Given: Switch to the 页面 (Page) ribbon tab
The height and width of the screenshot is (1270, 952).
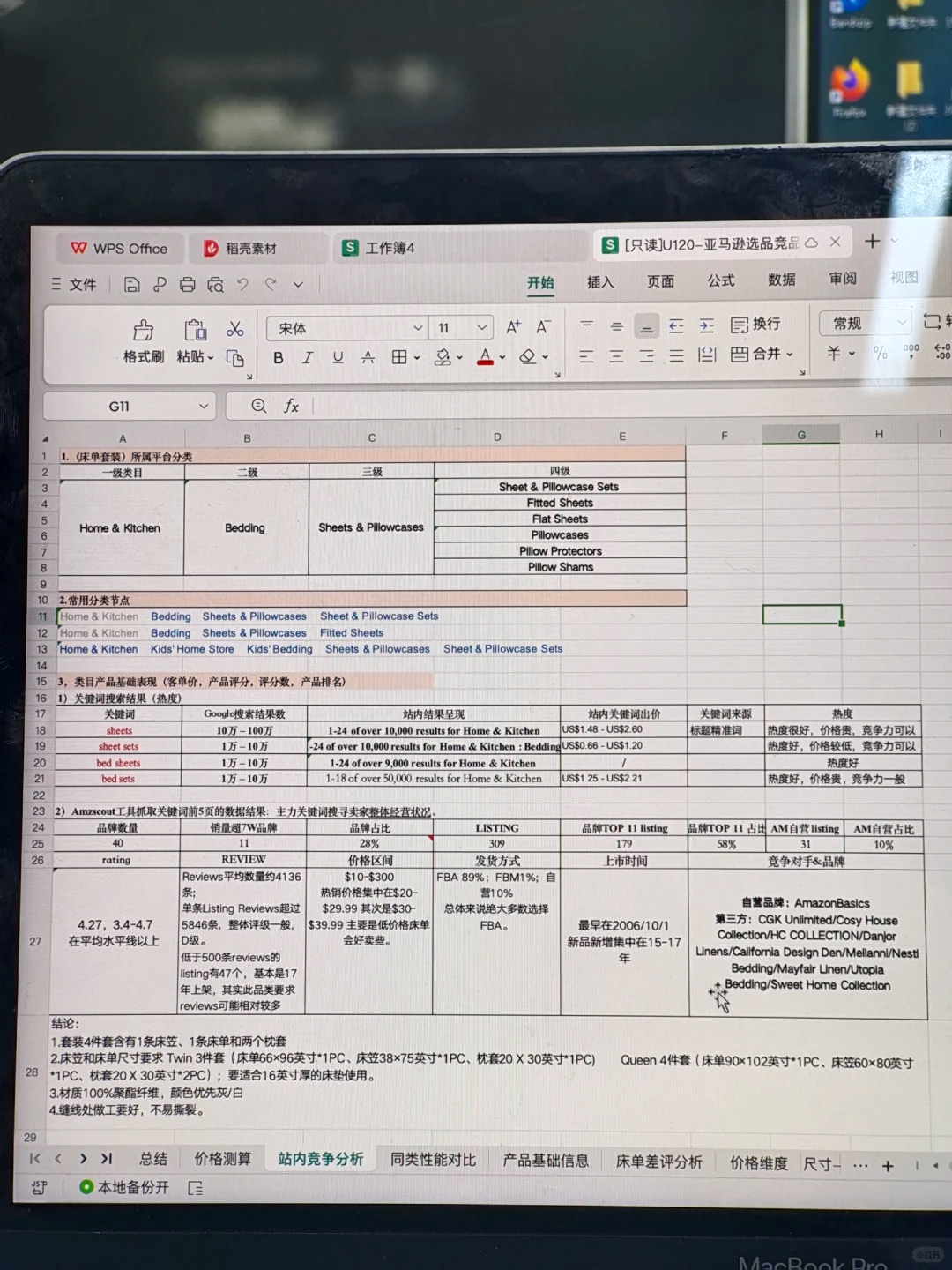Looking at the screenshot, I should (660, 281).
